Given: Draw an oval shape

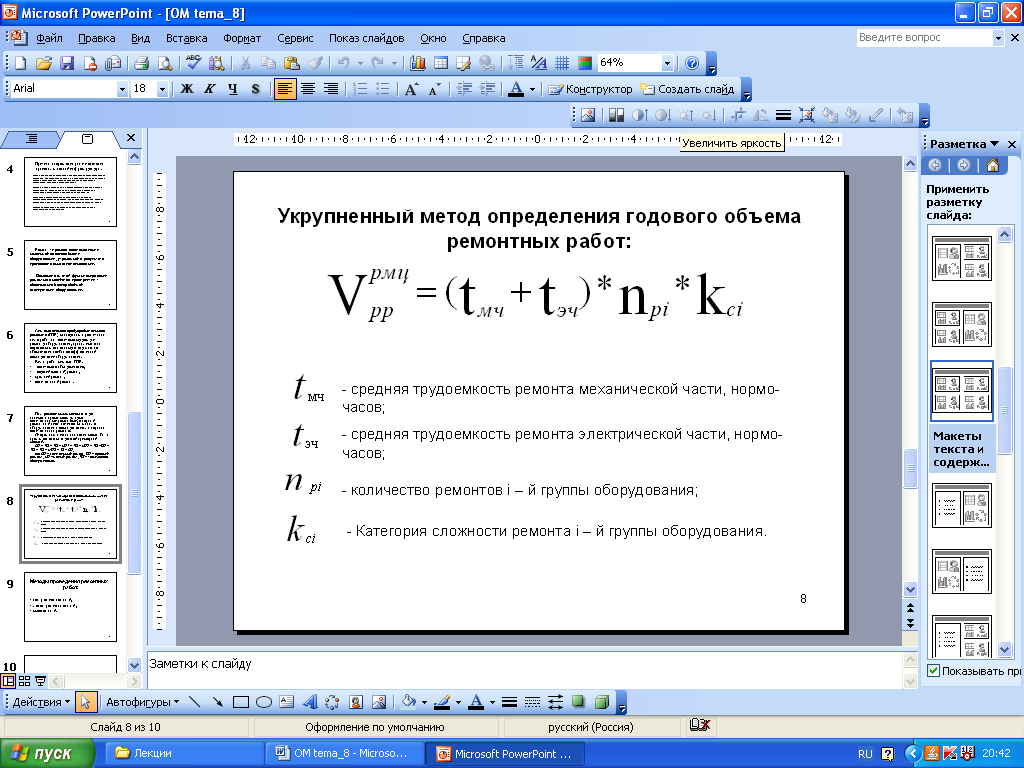Looking at the screenshot, I should pyautogui.click(x=264, y=702).
